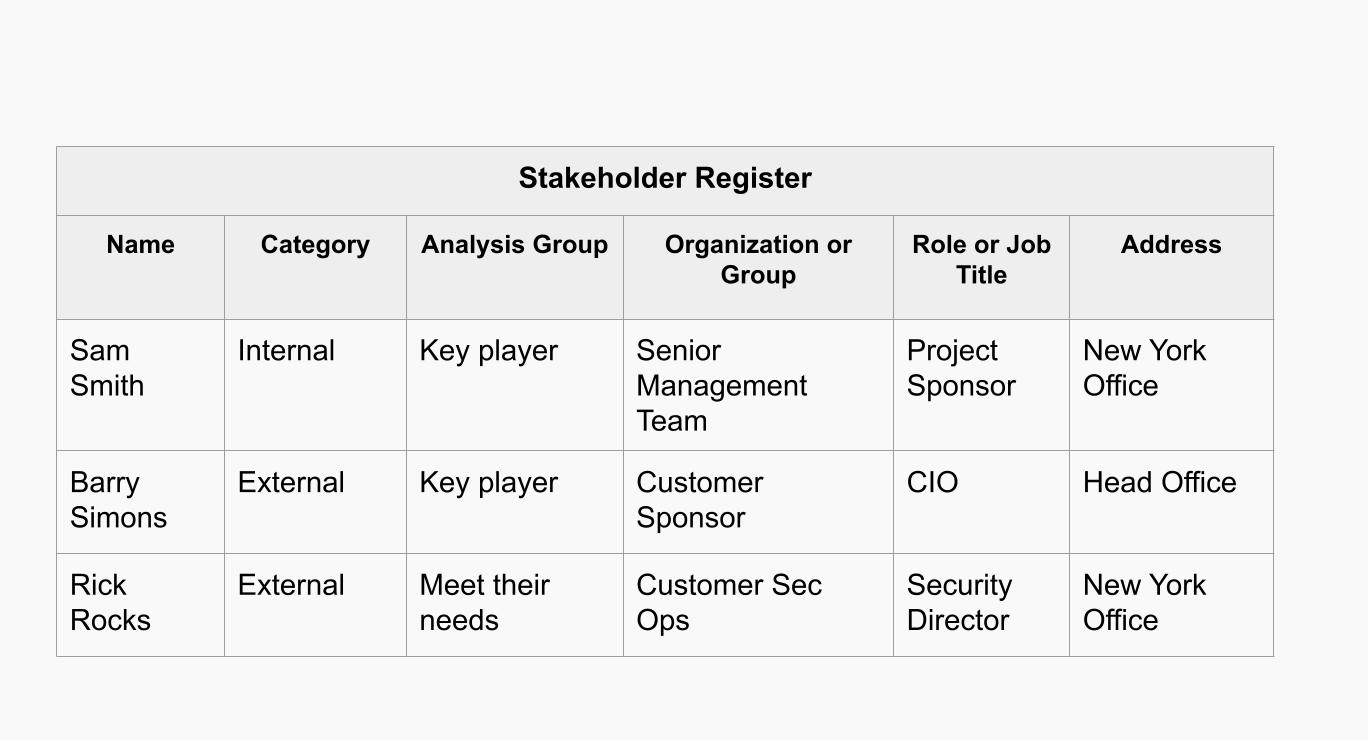Select the Security Director cell
The width and height of the screenshot is (1368, 740).
pyautogui.click(x=959, y=603)
